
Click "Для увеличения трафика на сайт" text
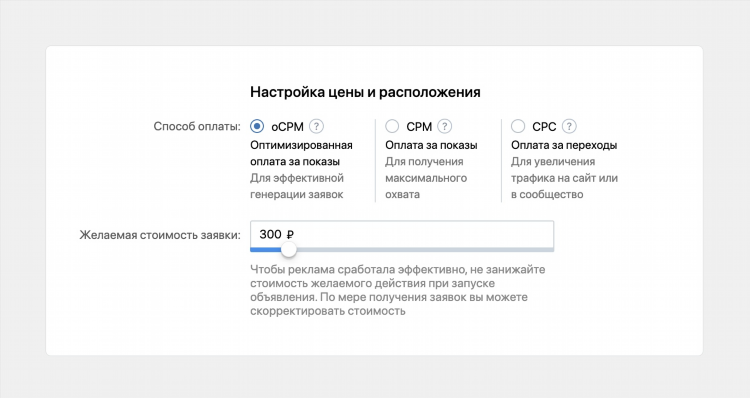coord(564,178)
